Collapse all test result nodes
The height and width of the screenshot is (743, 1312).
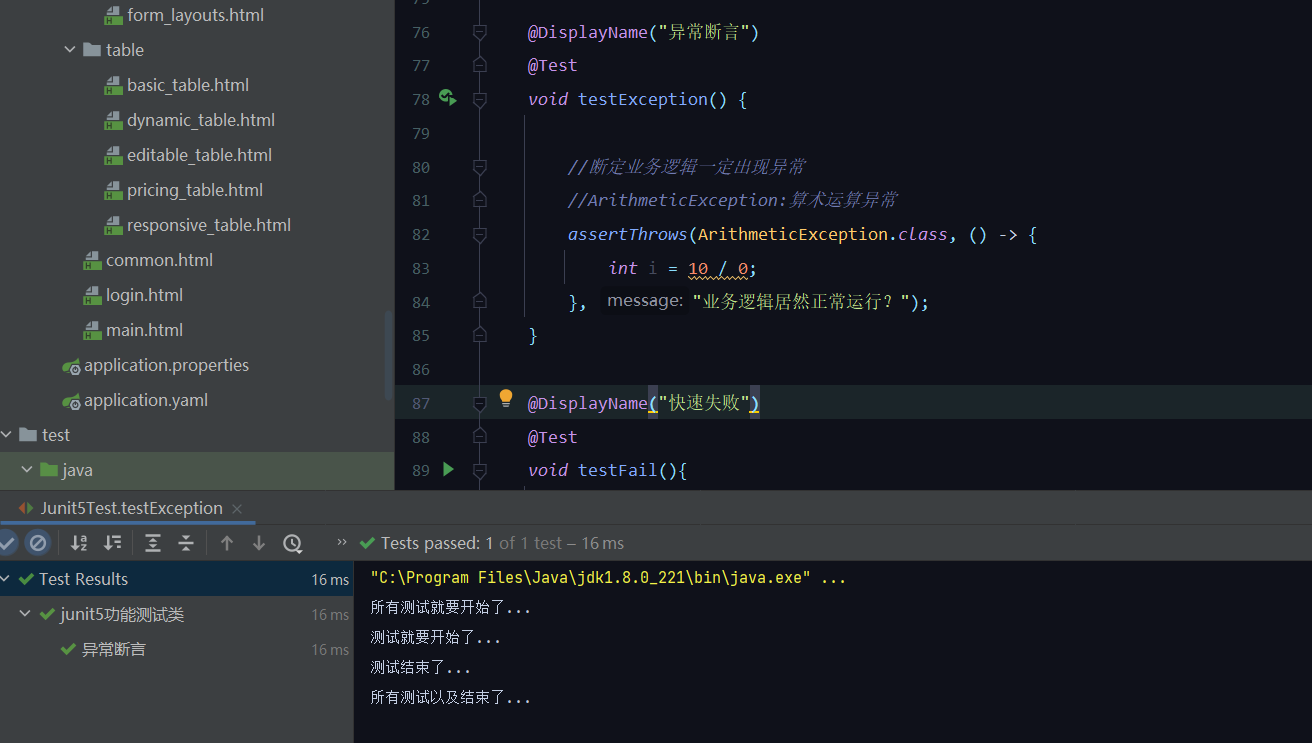click(x=185, y=543)
